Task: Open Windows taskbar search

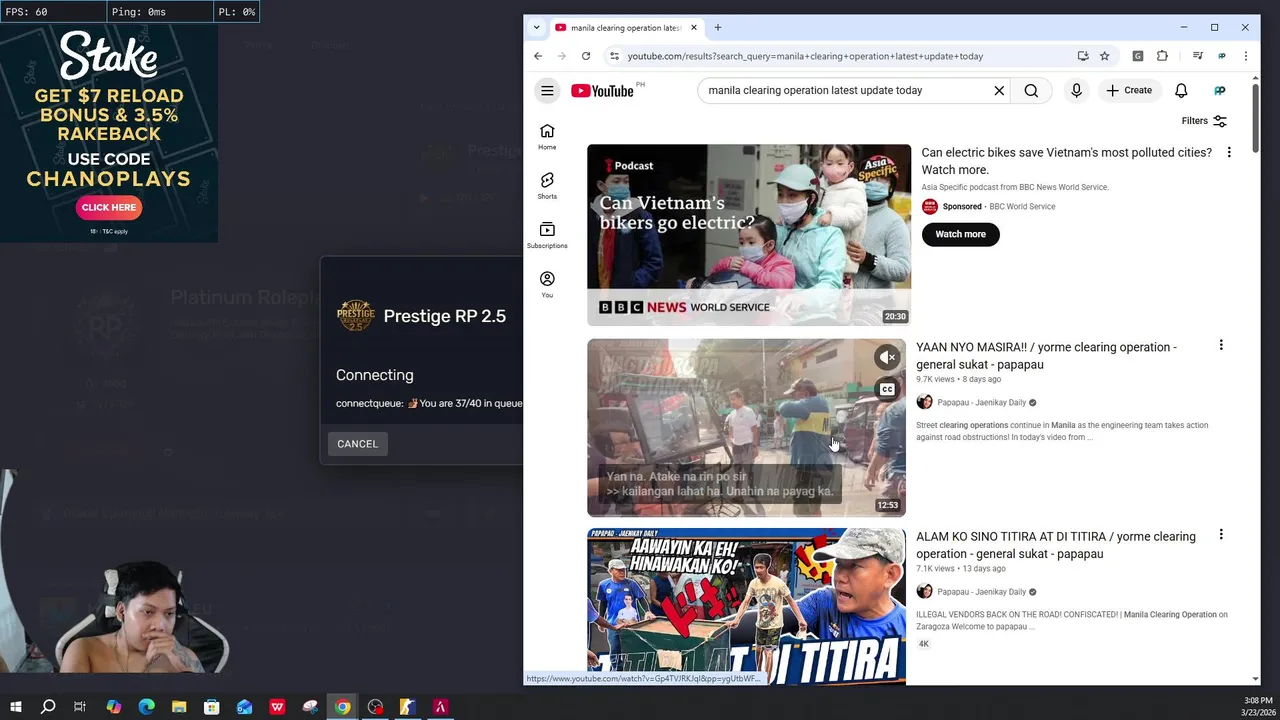Action: [47, 707]
